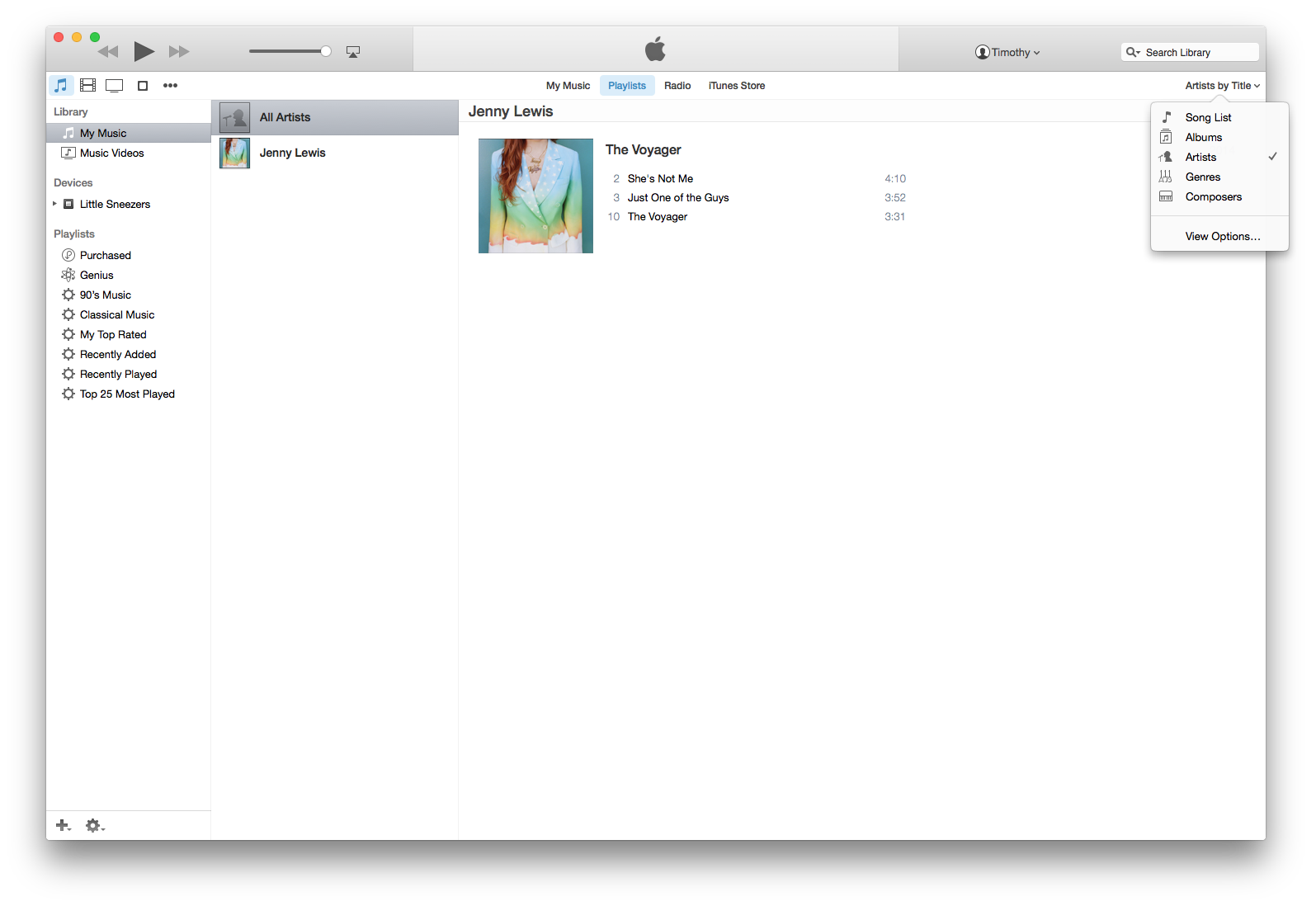Switch to the Radio tab
This screenshot has width=1316, height=906.
click(x=677, y=86)
